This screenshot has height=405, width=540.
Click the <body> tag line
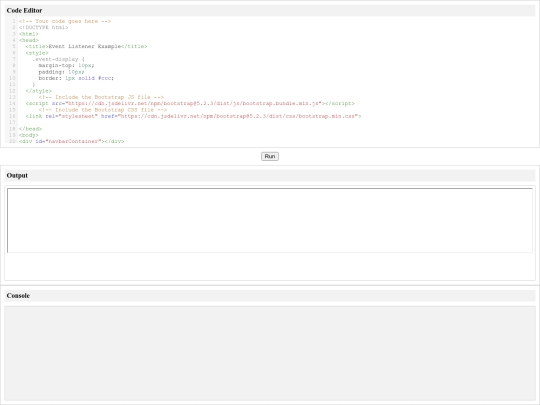click(29, 135)
